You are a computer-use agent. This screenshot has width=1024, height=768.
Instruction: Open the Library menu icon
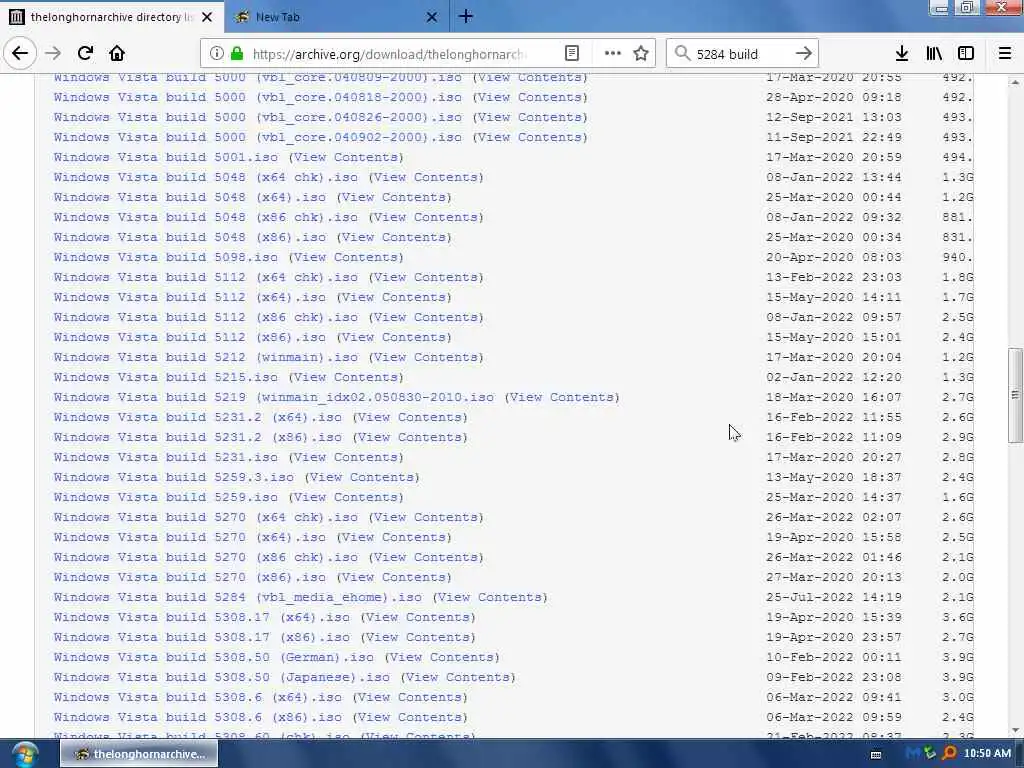(934, 54)
